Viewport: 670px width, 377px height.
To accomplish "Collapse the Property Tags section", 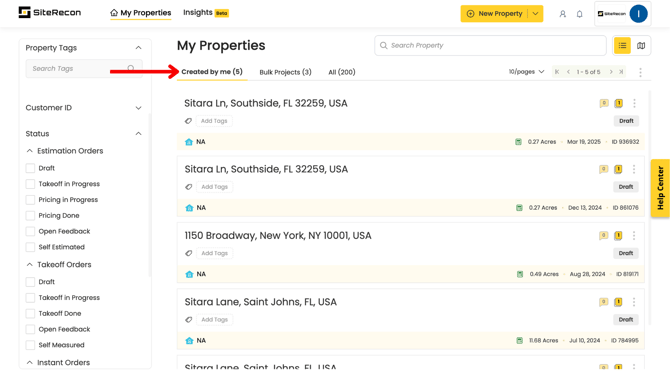I will pos(138,47).
